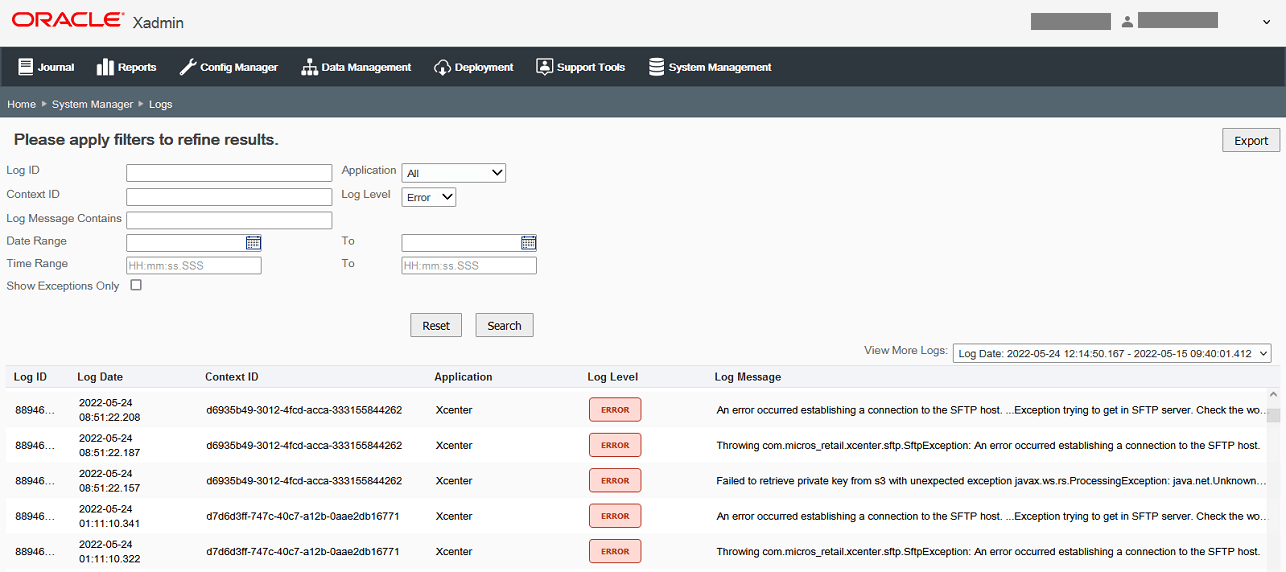Expand the user account menu chevron
Image resolution: width=1286 pixels, height=572 pixels.
click(1266, 22)
